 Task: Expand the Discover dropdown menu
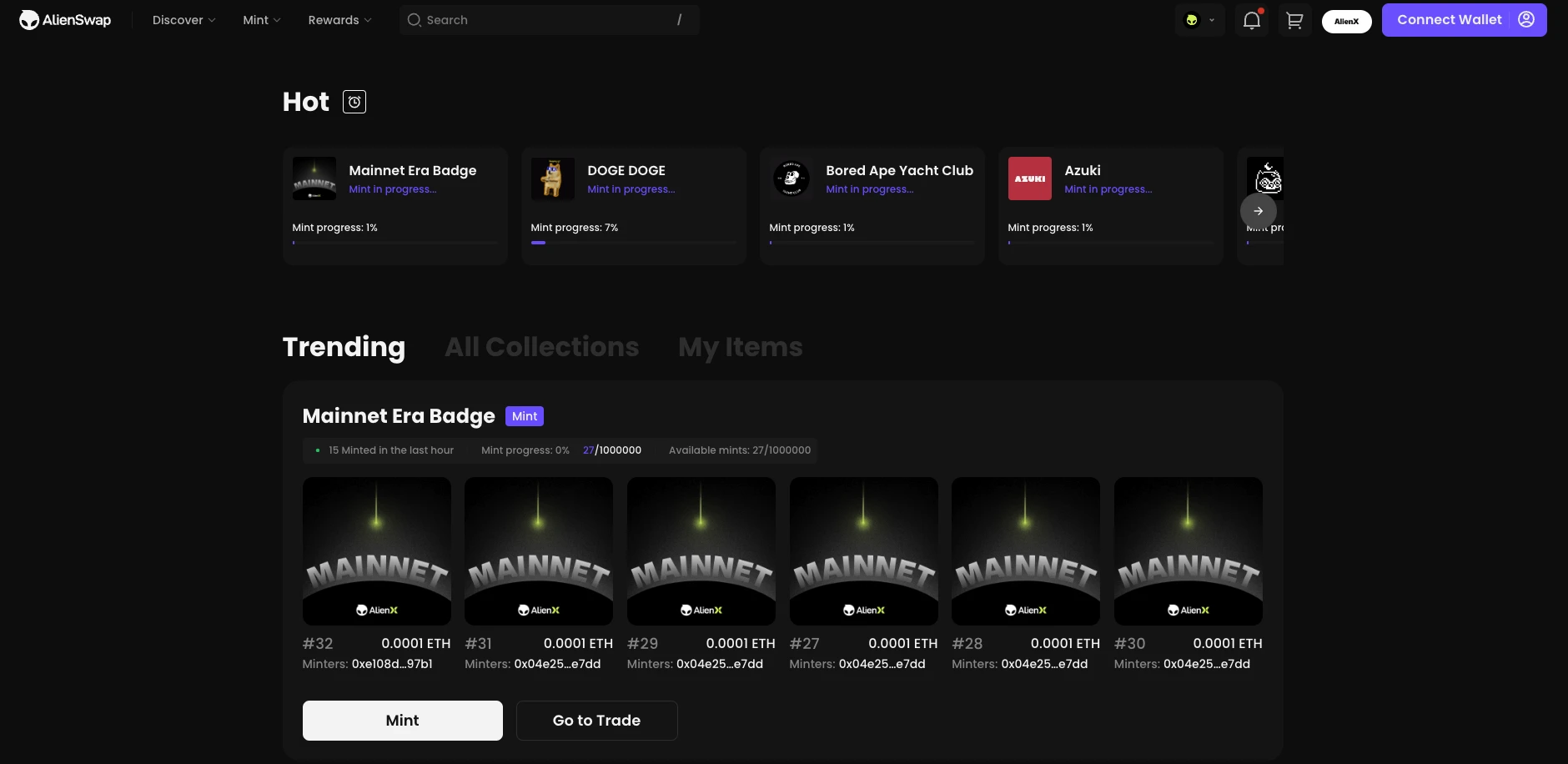[x=183, y=20]
